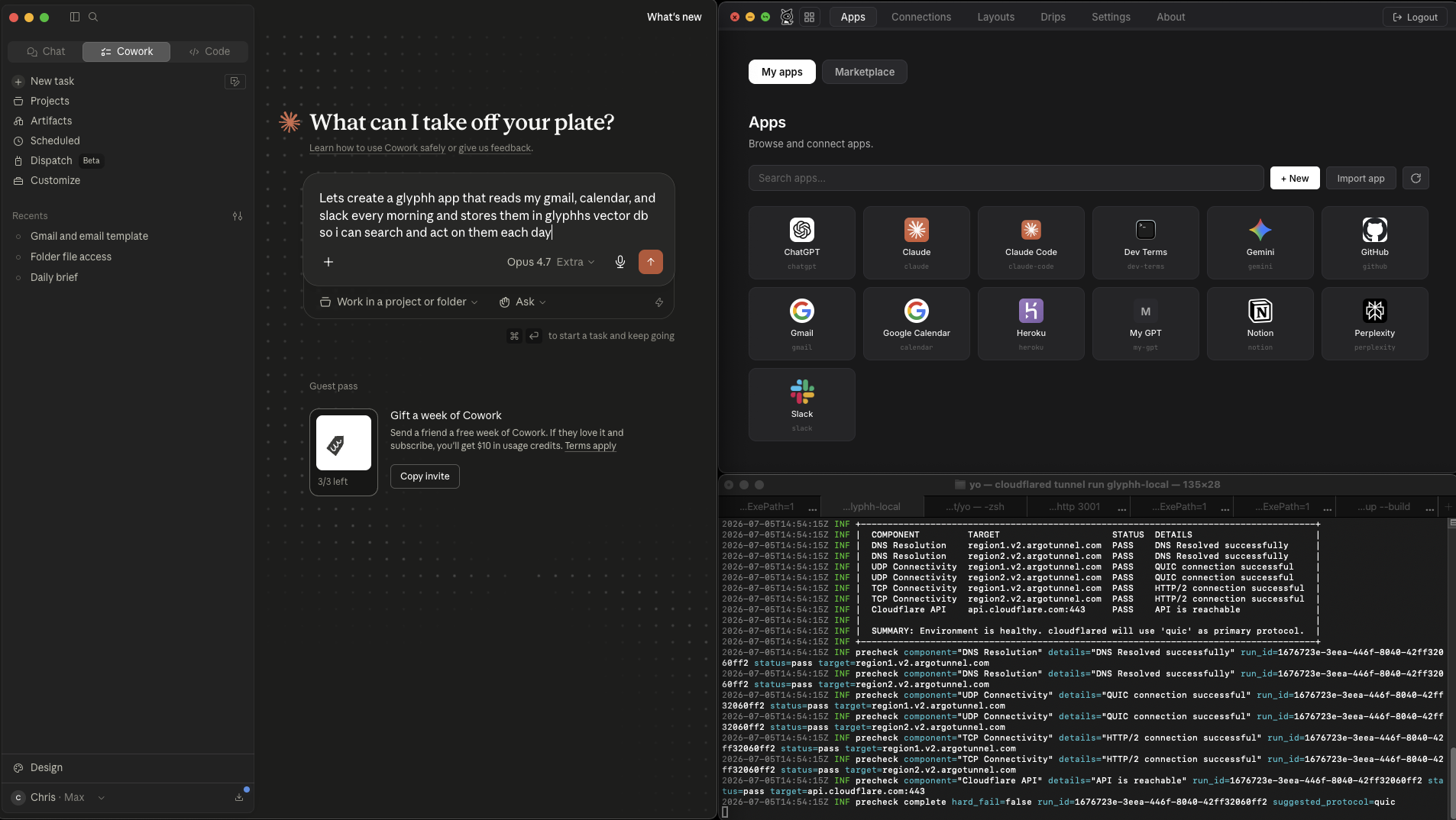Send the prompt with the orange arrow button
This screenshot has width=1456, height=820.
pyautogui.click(x=651, y=262)
